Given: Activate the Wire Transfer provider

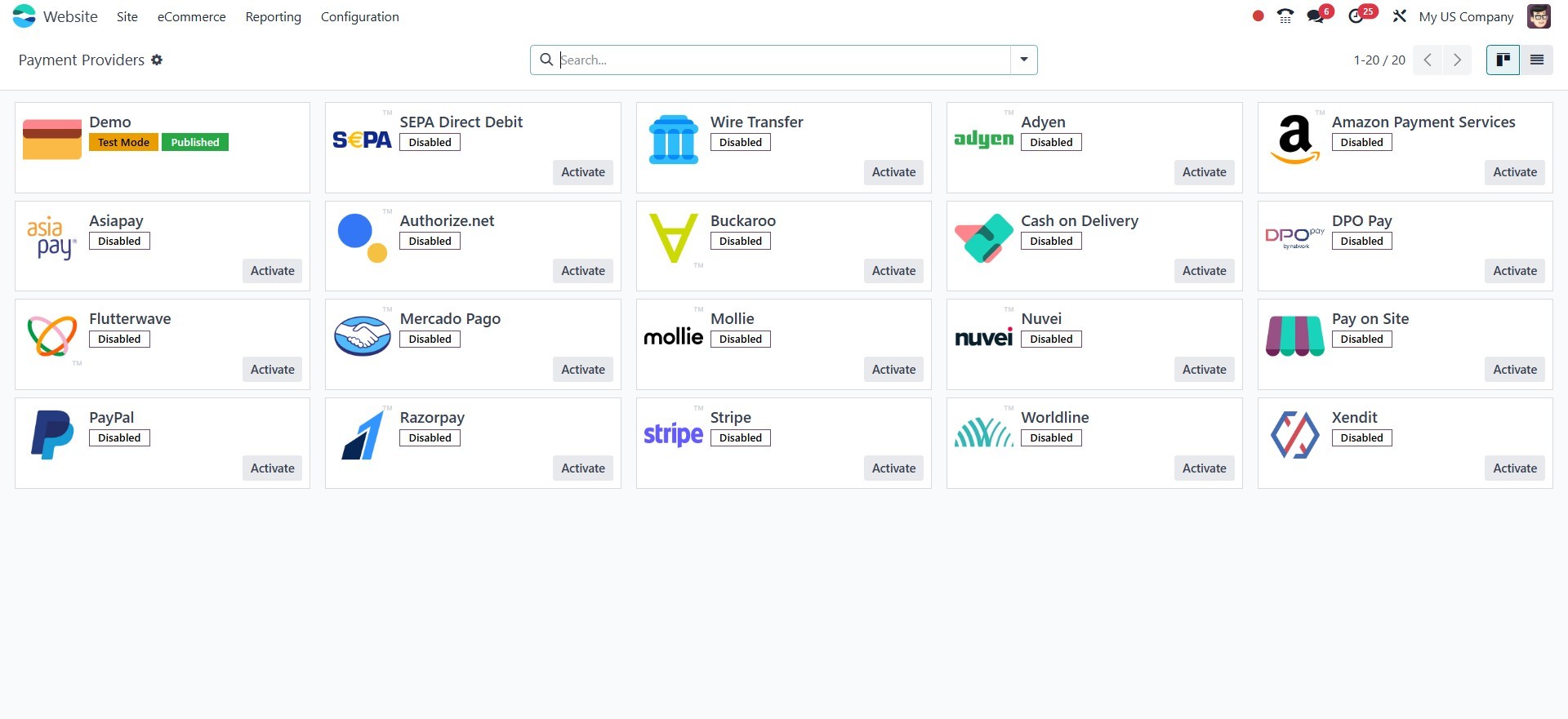Looking at the screenshot, I should [893, 172].
